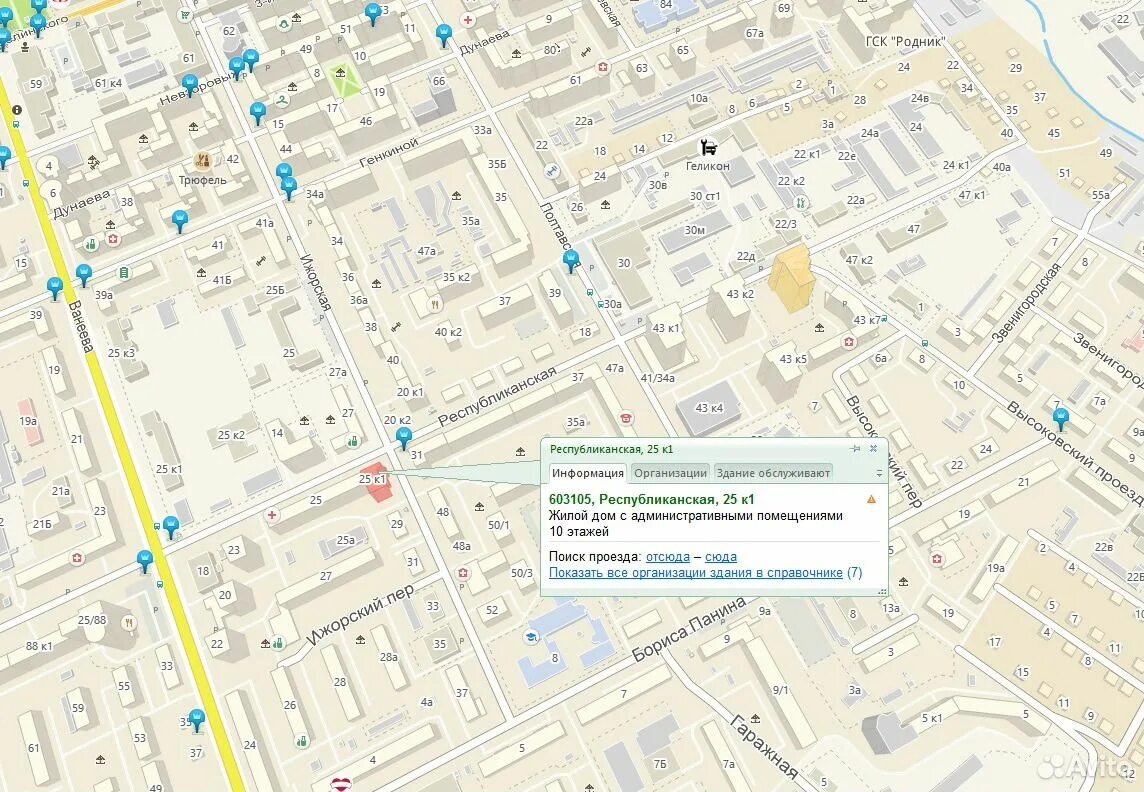Open the Здание обслуживают tab

click(773, 473)
